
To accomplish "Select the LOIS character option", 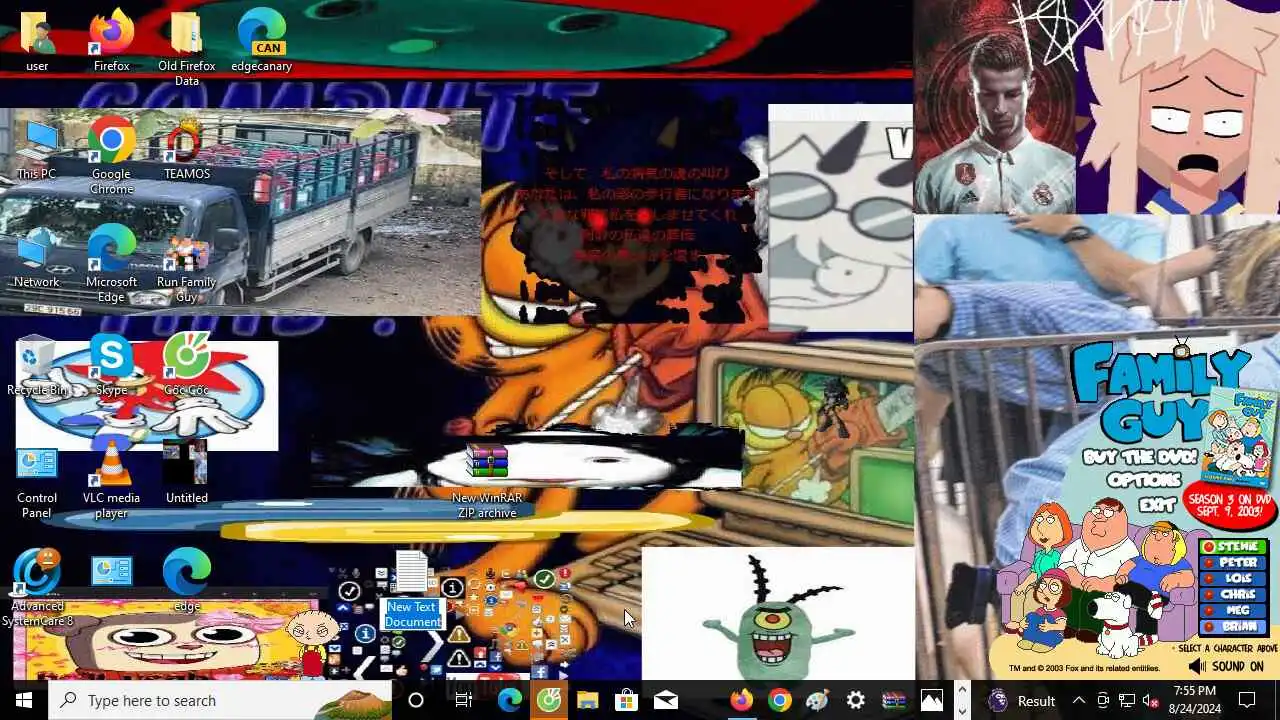I will pos(1234,579).
